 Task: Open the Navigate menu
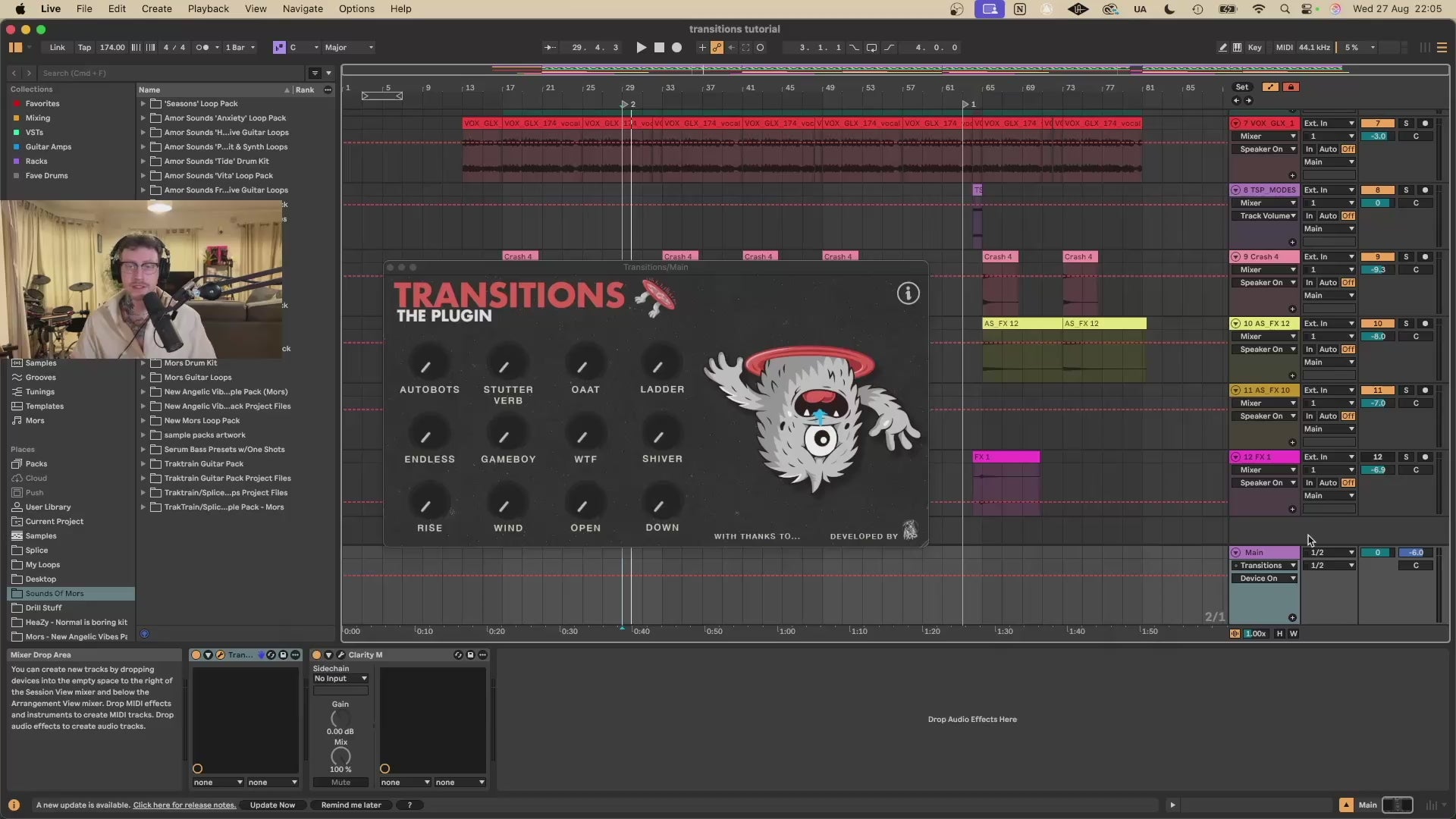click(x=303, y=9)
